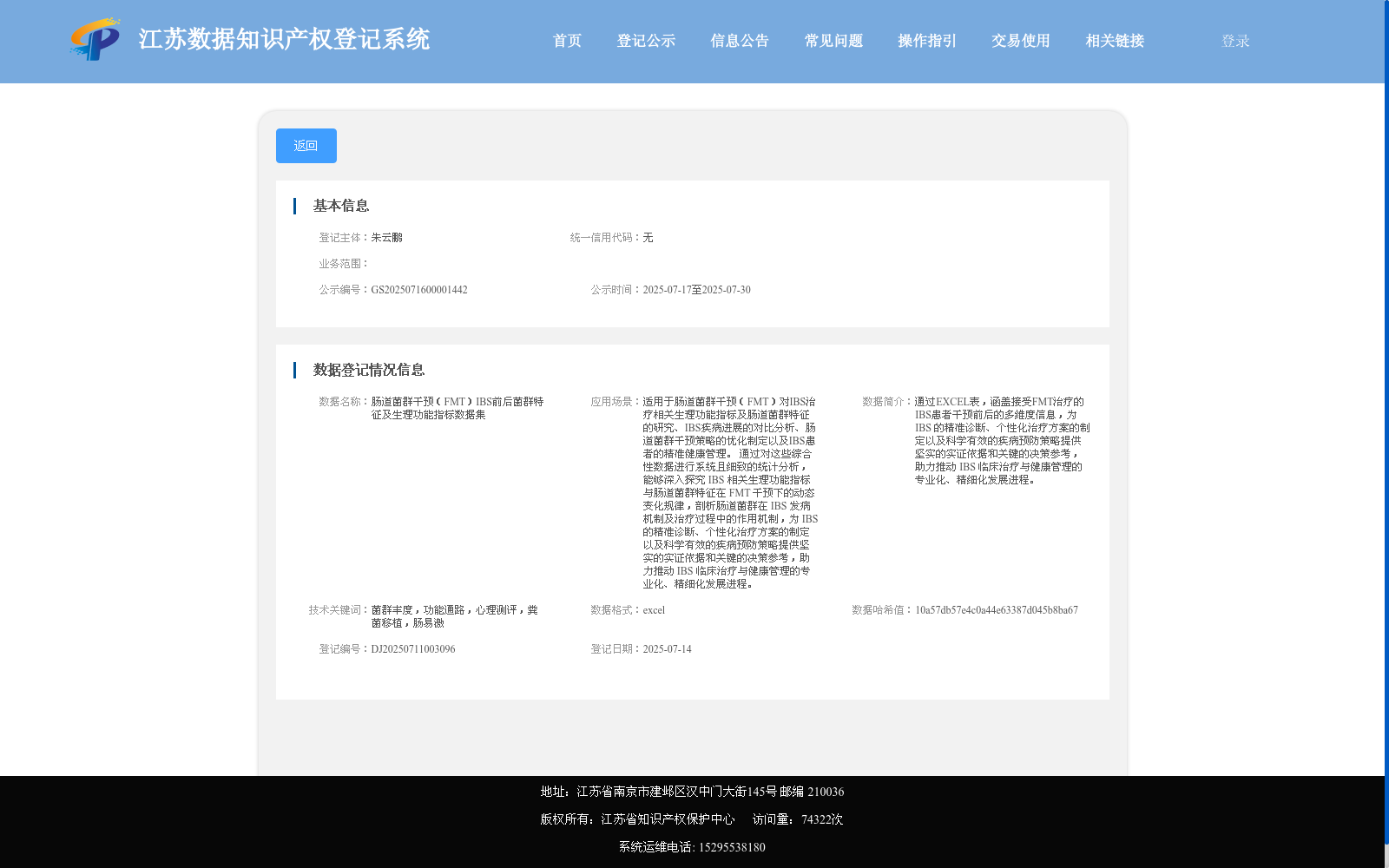The width and height of the screenshot is (1389, 868).
Task: Select the footer address line 地址
Action: 692,792
